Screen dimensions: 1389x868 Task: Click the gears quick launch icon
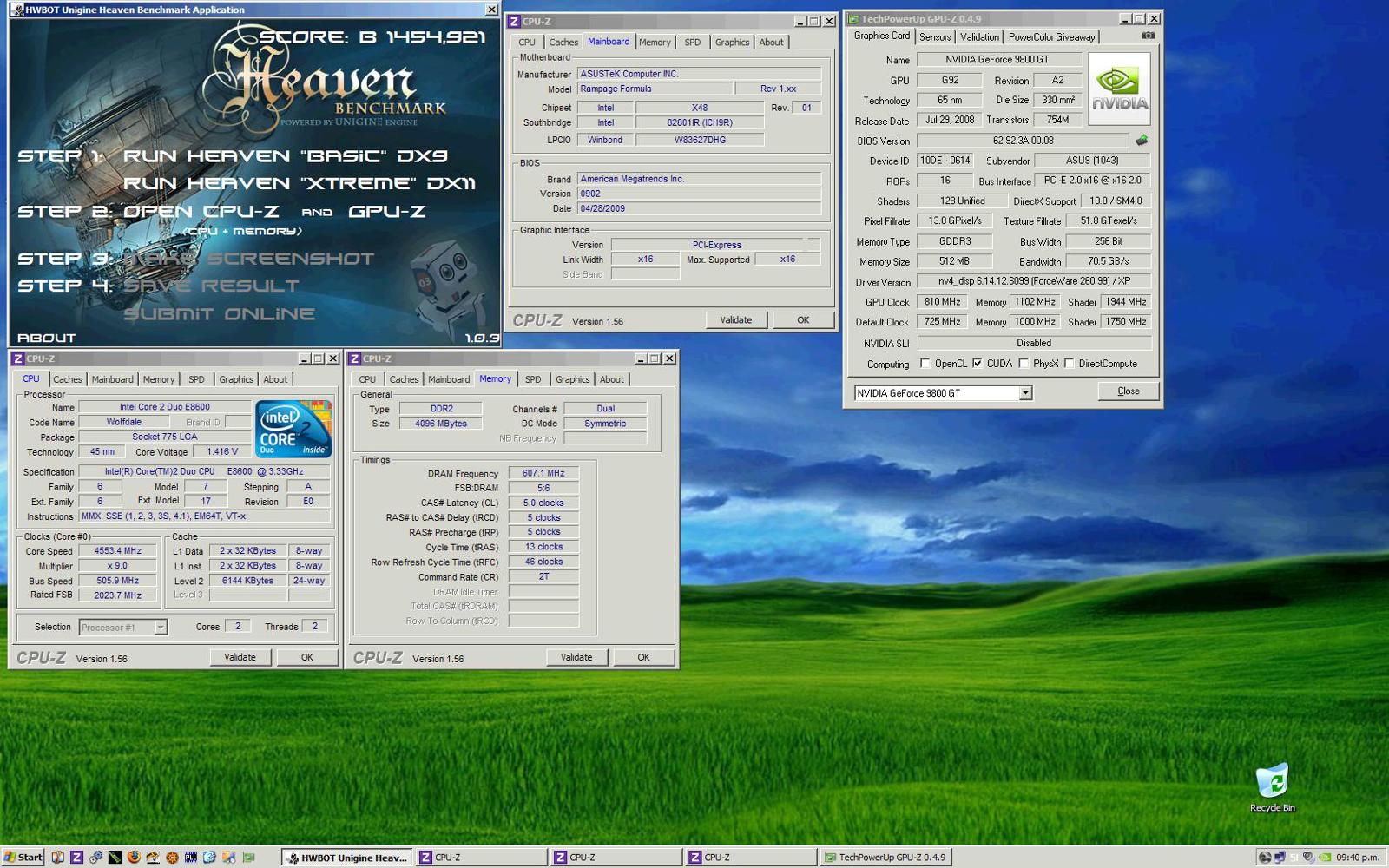pos(95,857)
